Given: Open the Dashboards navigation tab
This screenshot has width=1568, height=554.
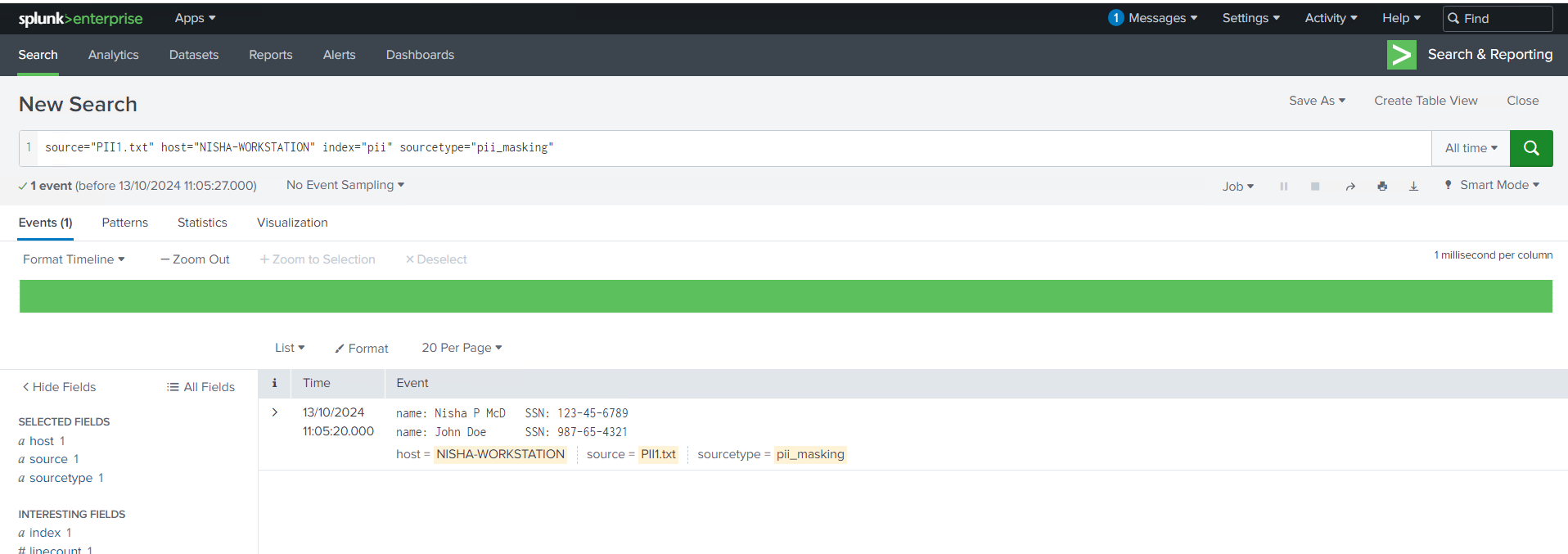Looking at the screenshot, I should [x=420, y=55].
